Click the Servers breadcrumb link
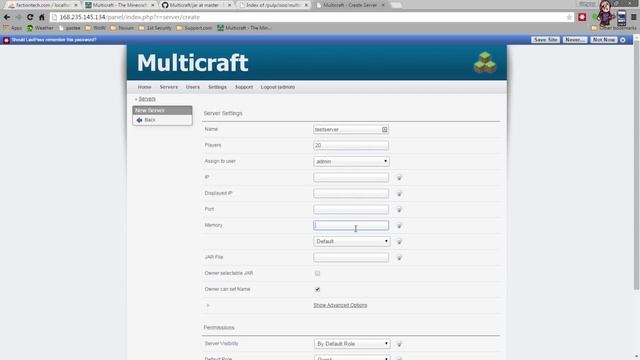The width and height of the screenshot is (640, 360). tap(147, 99)
